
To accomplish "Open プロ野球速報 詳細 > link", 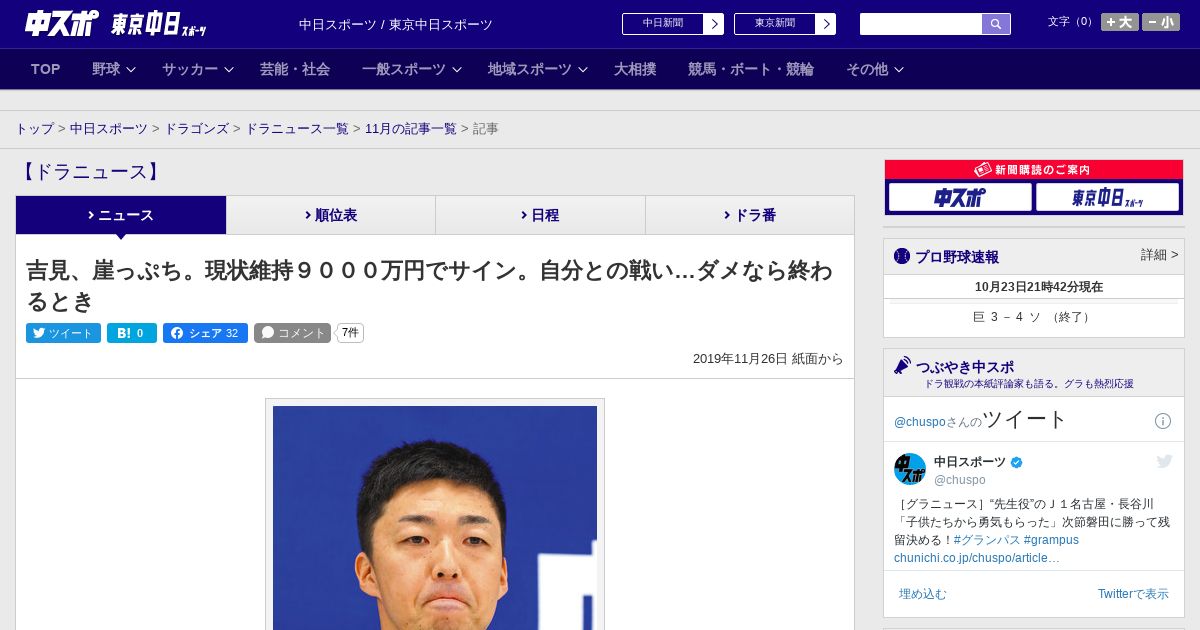I will [1159, 255].
